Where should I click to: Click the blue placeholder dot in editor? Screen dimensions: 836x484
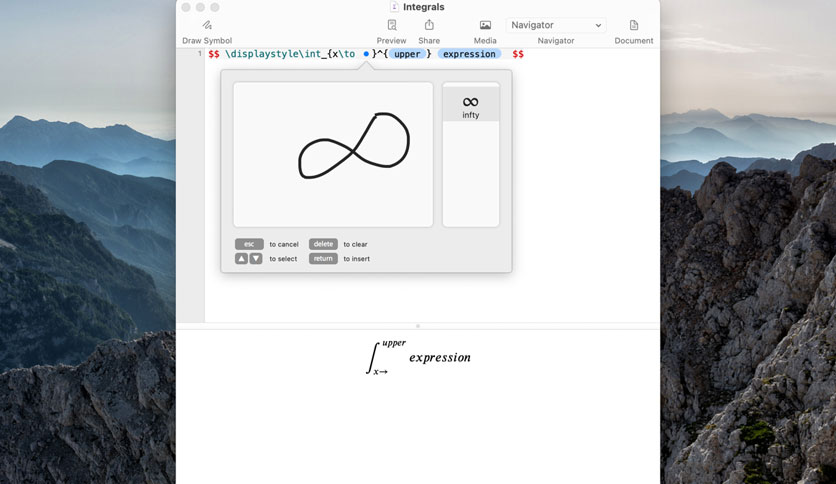point(366,54)
